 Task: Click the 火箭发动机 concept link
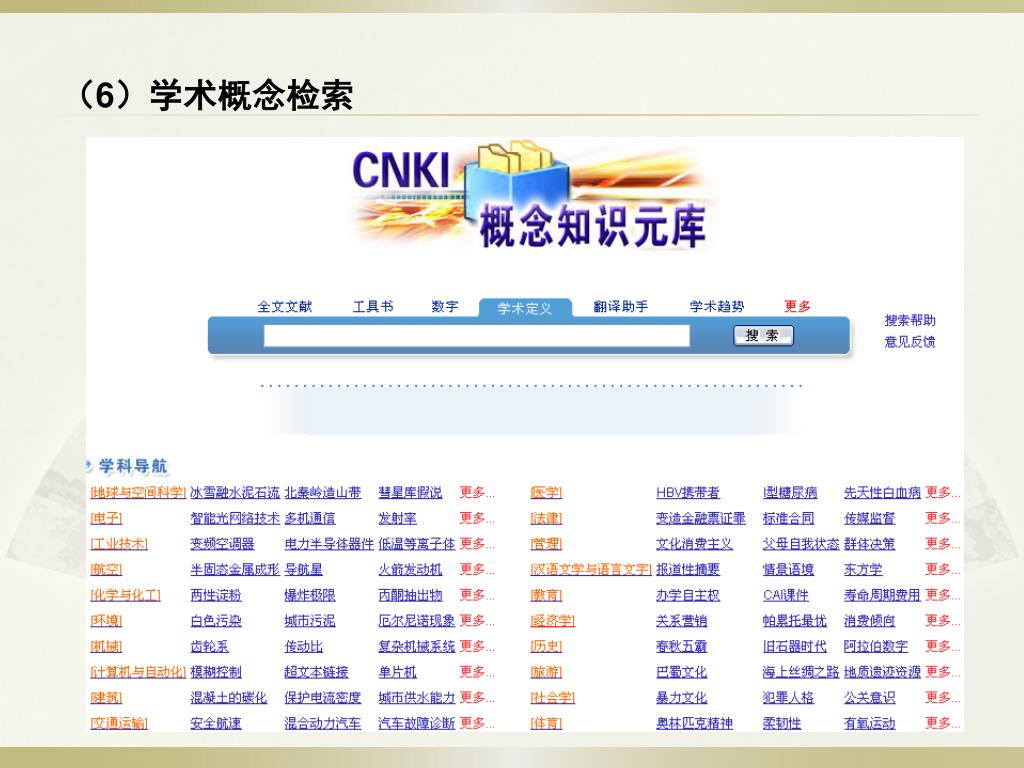[410, 569]
